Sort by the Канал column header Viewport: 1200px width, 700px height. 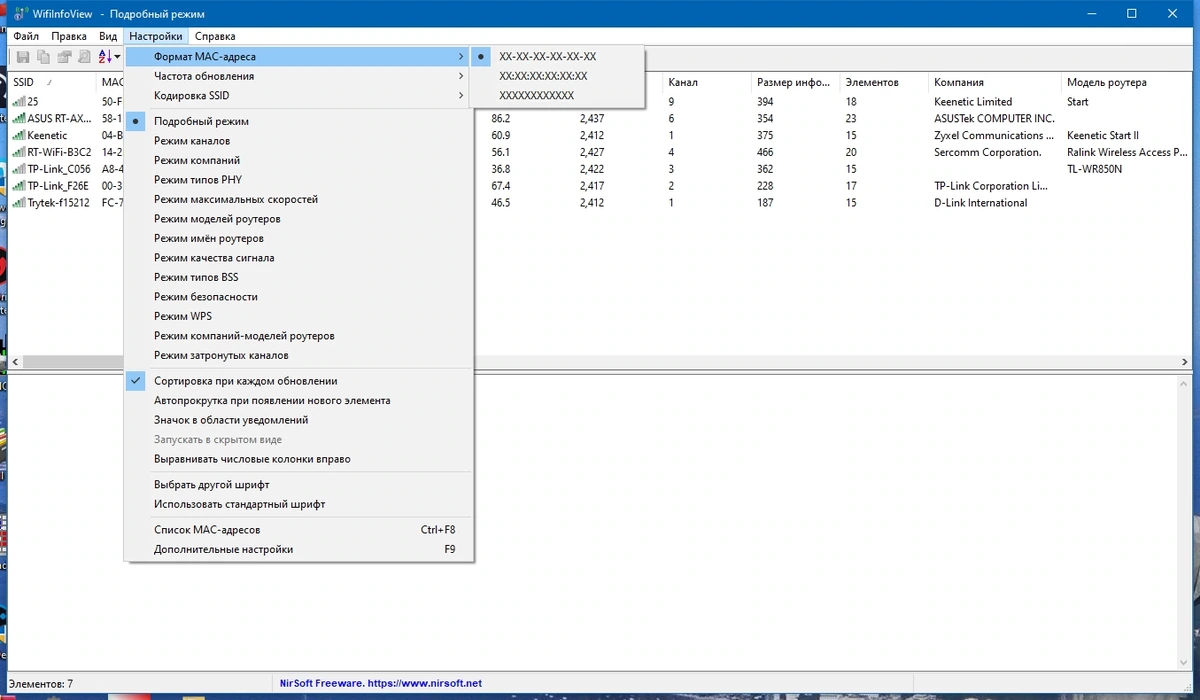pyautogui.click(x=706, y=82)
